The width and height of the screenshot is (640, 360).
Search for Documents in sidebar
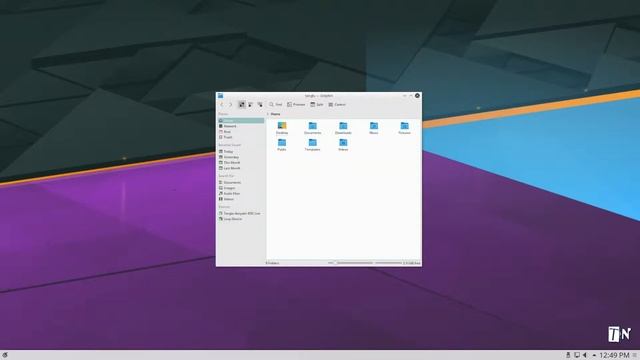pos(241,182)
